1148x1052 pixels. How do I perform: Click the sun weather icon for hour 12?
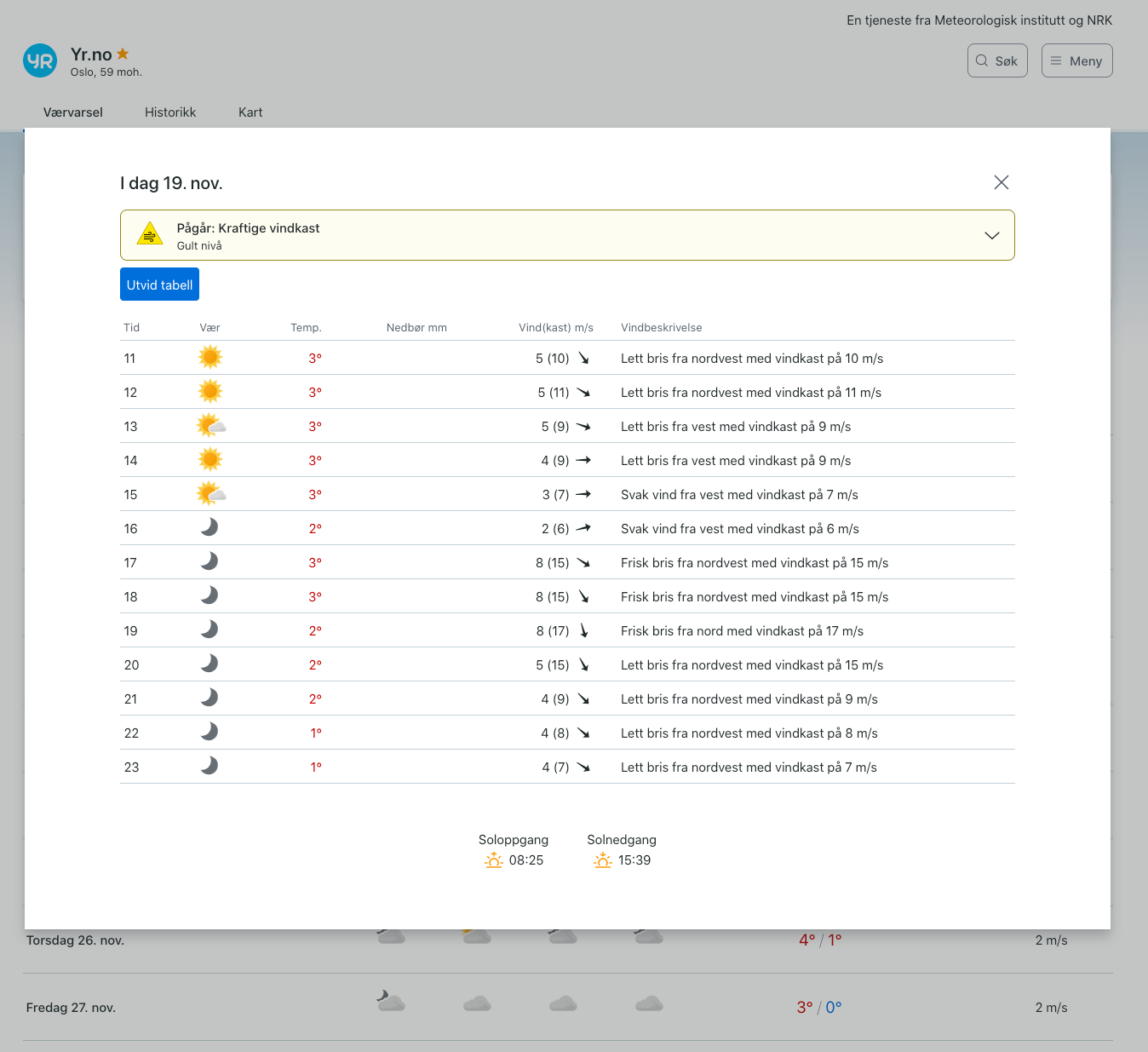coord(210,391)
